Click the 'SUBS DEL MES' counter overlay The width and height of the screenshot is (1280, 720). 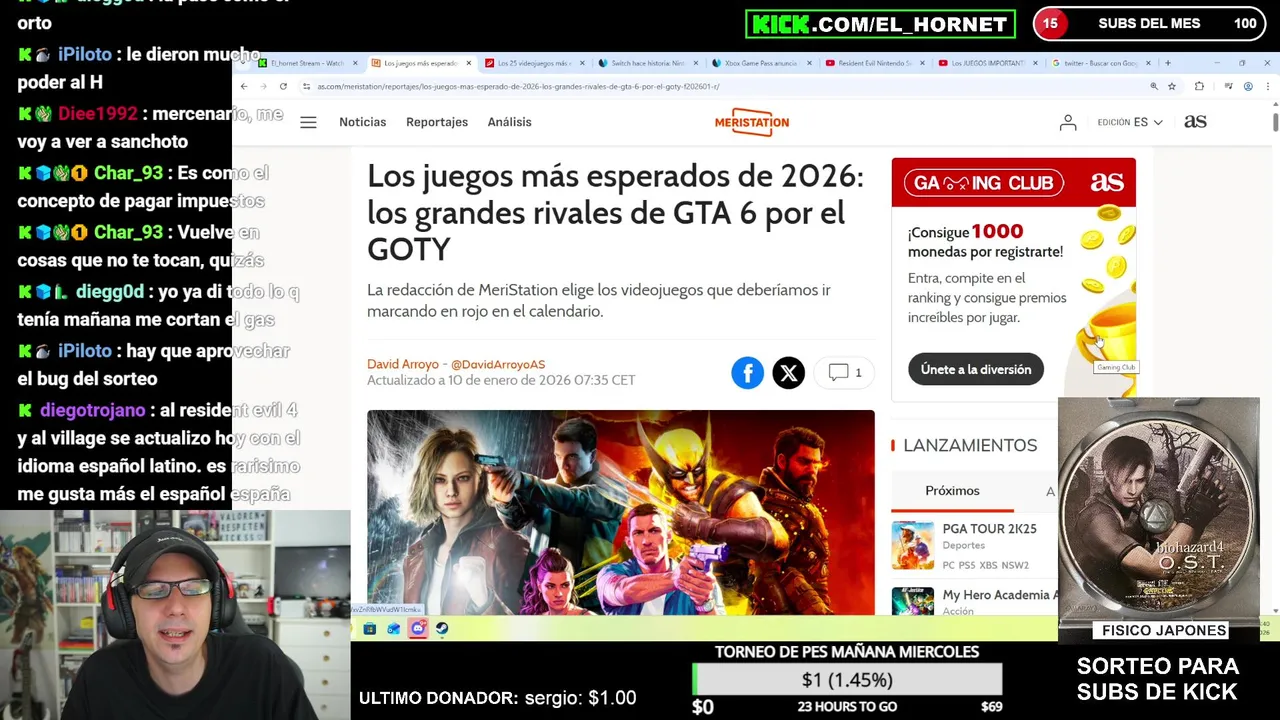(1149, 24)
